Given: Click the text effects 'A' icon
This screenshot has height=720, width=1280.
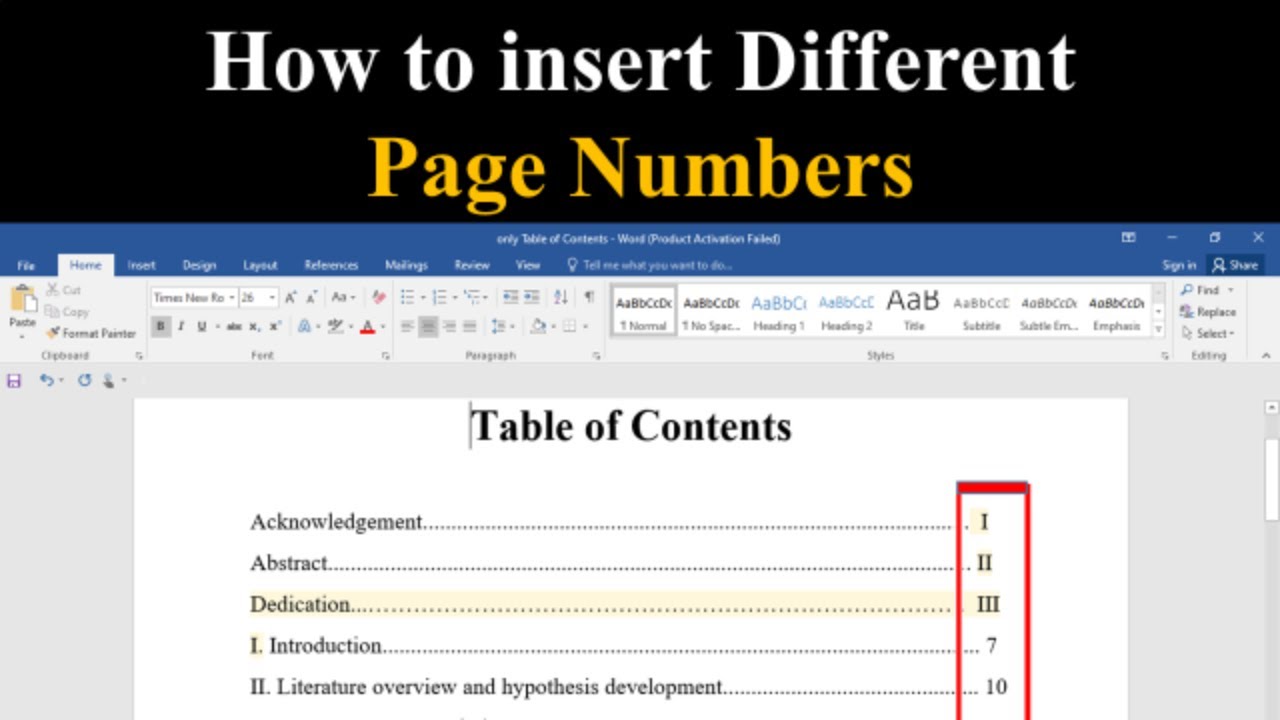Looking at the screenshot, I should coord(304,326).
